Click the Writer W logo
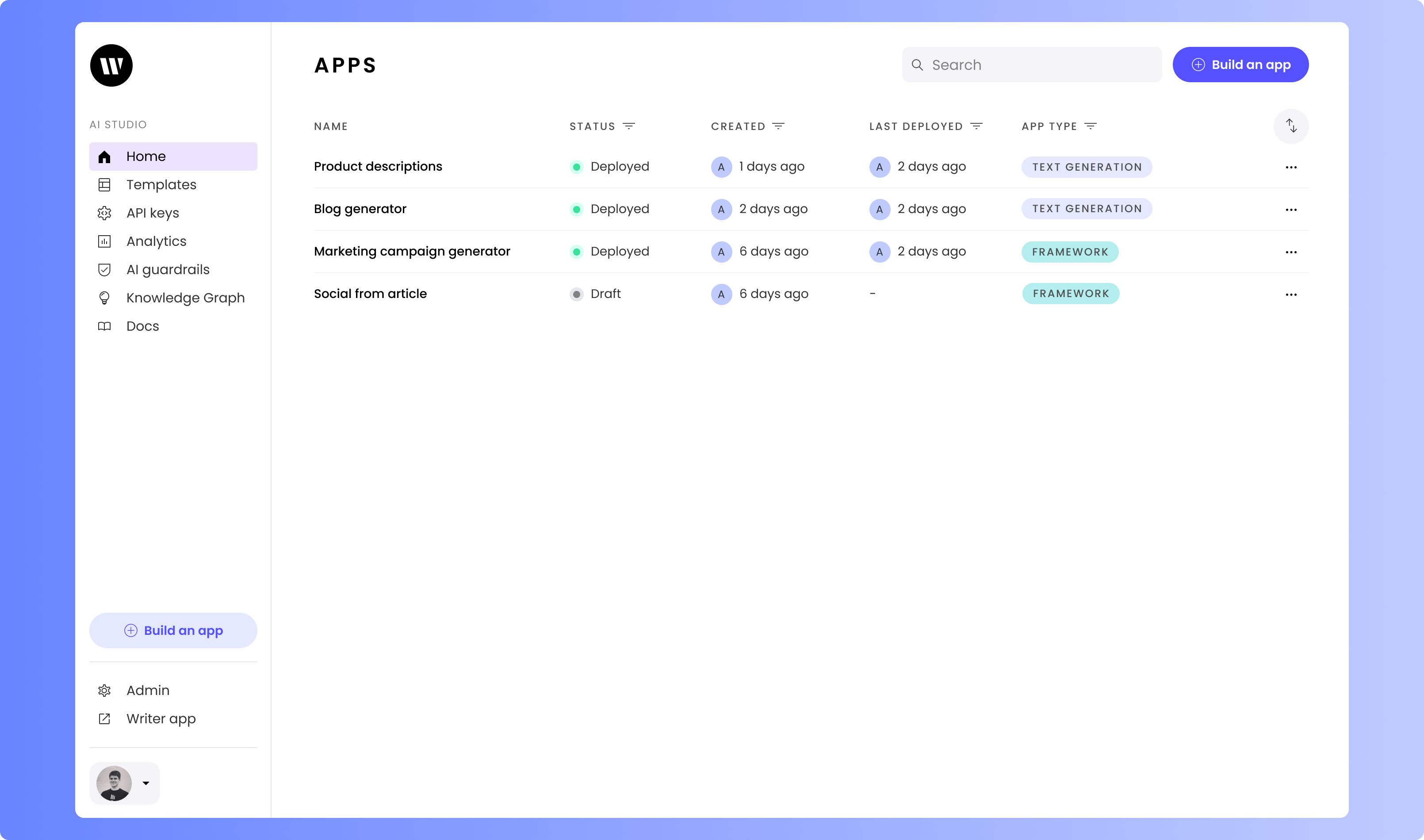The image size is (1424, 840). click(x=111, y=65)
